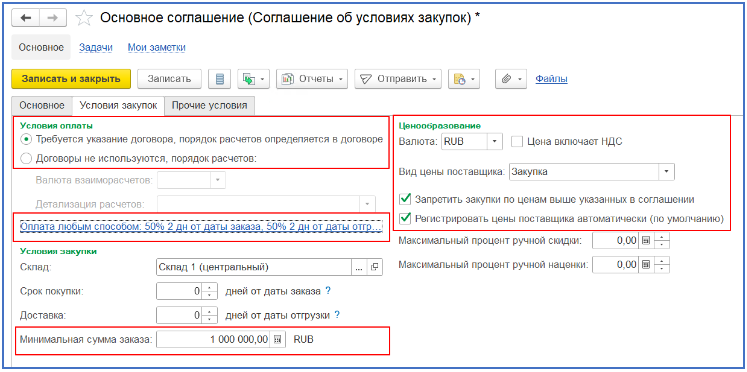
Task: Open the list icon button beside Записать
Action: tap(220, 79)
